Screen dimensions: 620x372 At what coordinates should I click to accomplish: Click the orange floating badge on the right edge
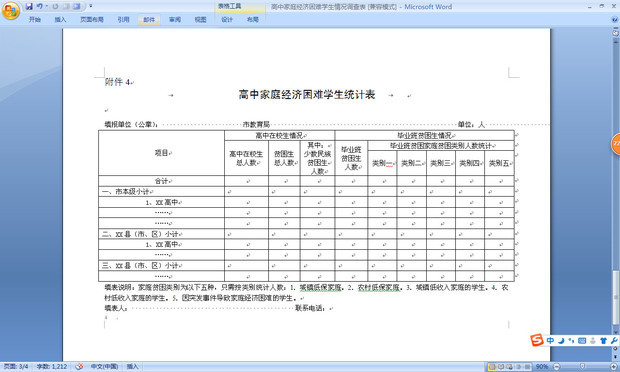pyautogui.click(x=616, y=144)
